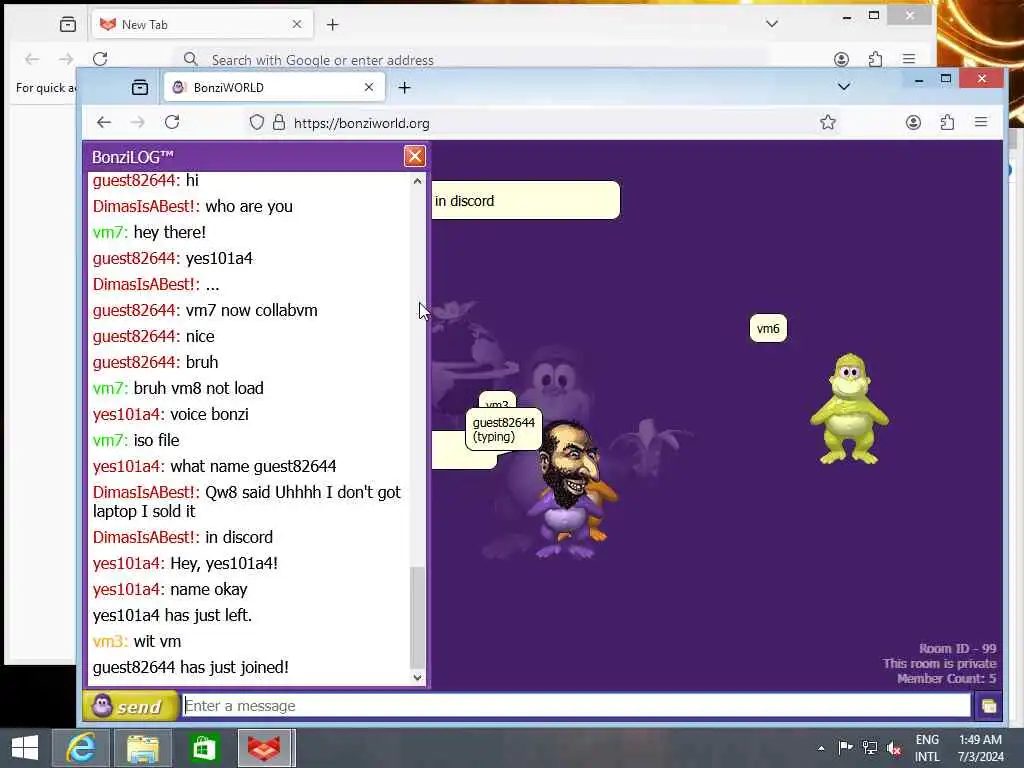Viewport: 1024px width, 768px height.
Task: Close the BonziLOG panel with the red X
Action: pyautogui.click(x=415, y=156)
